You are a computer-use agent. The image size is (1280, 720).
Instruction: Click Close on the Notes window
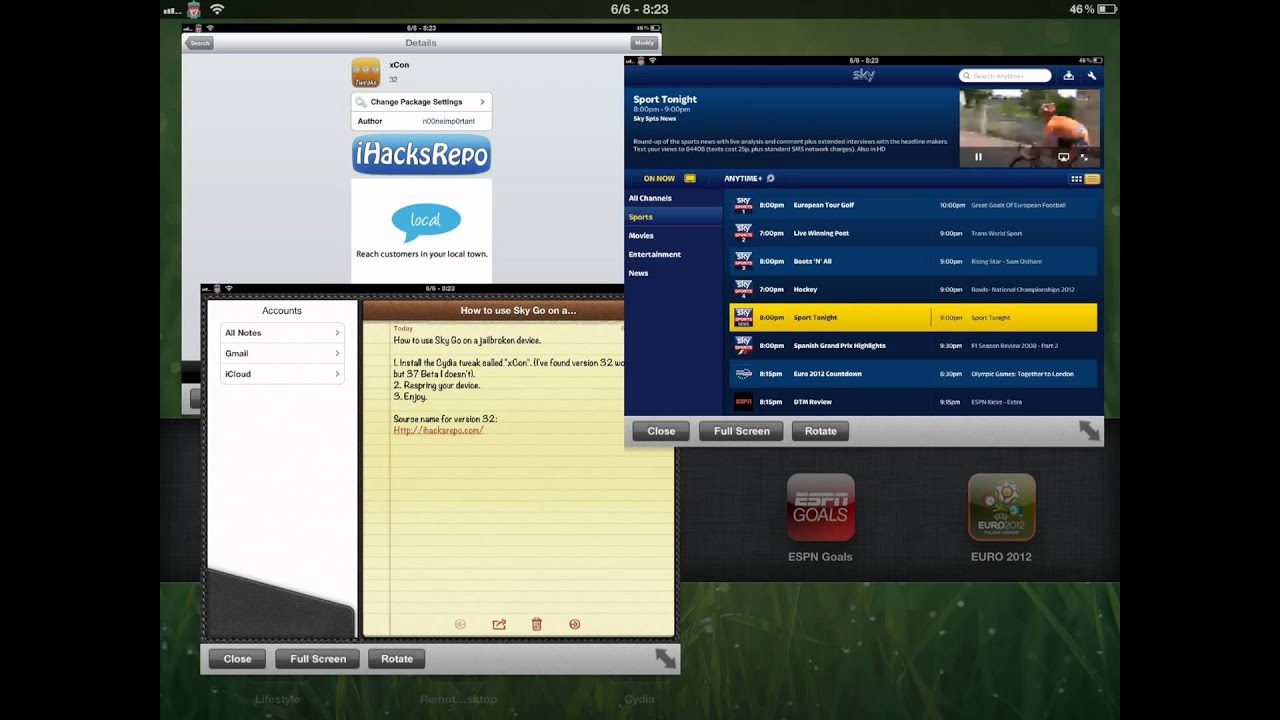click(237, 659)
